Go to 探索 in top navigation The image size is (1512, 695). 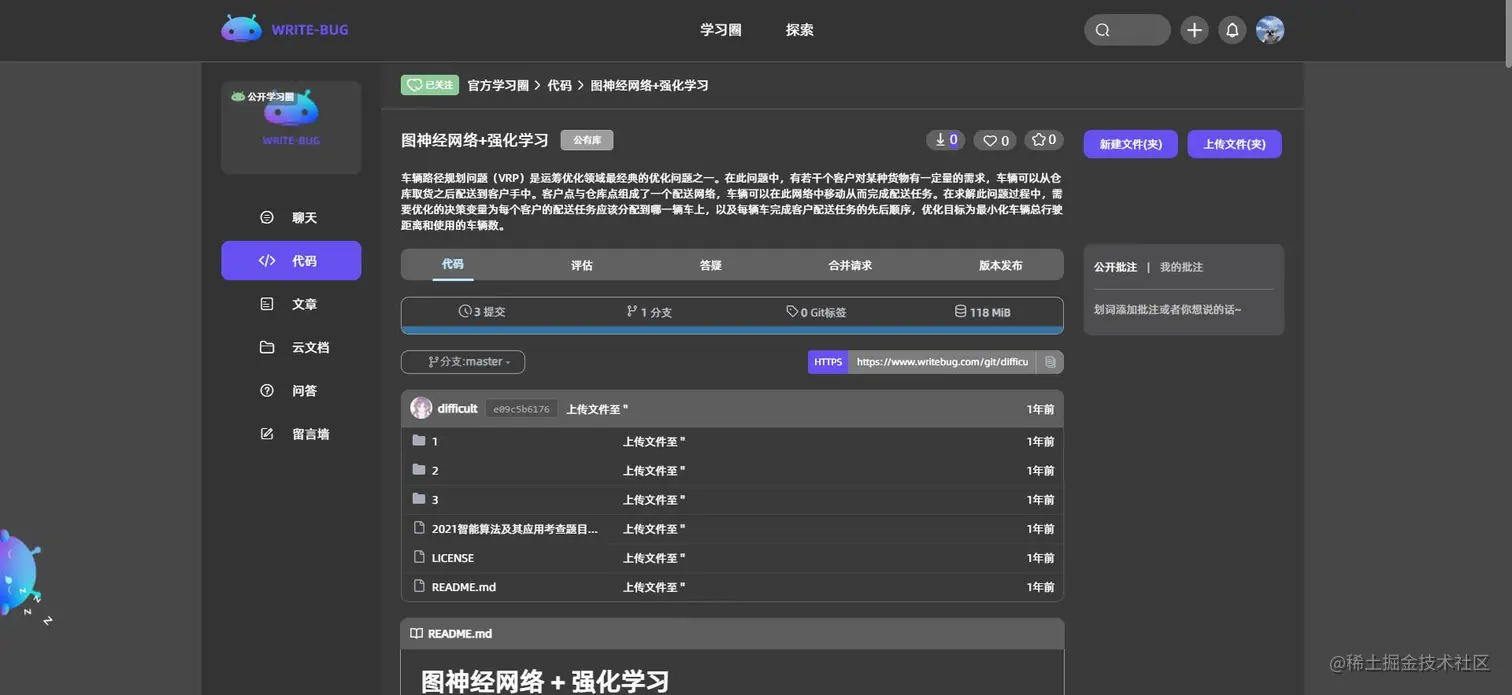pos(800,30)
